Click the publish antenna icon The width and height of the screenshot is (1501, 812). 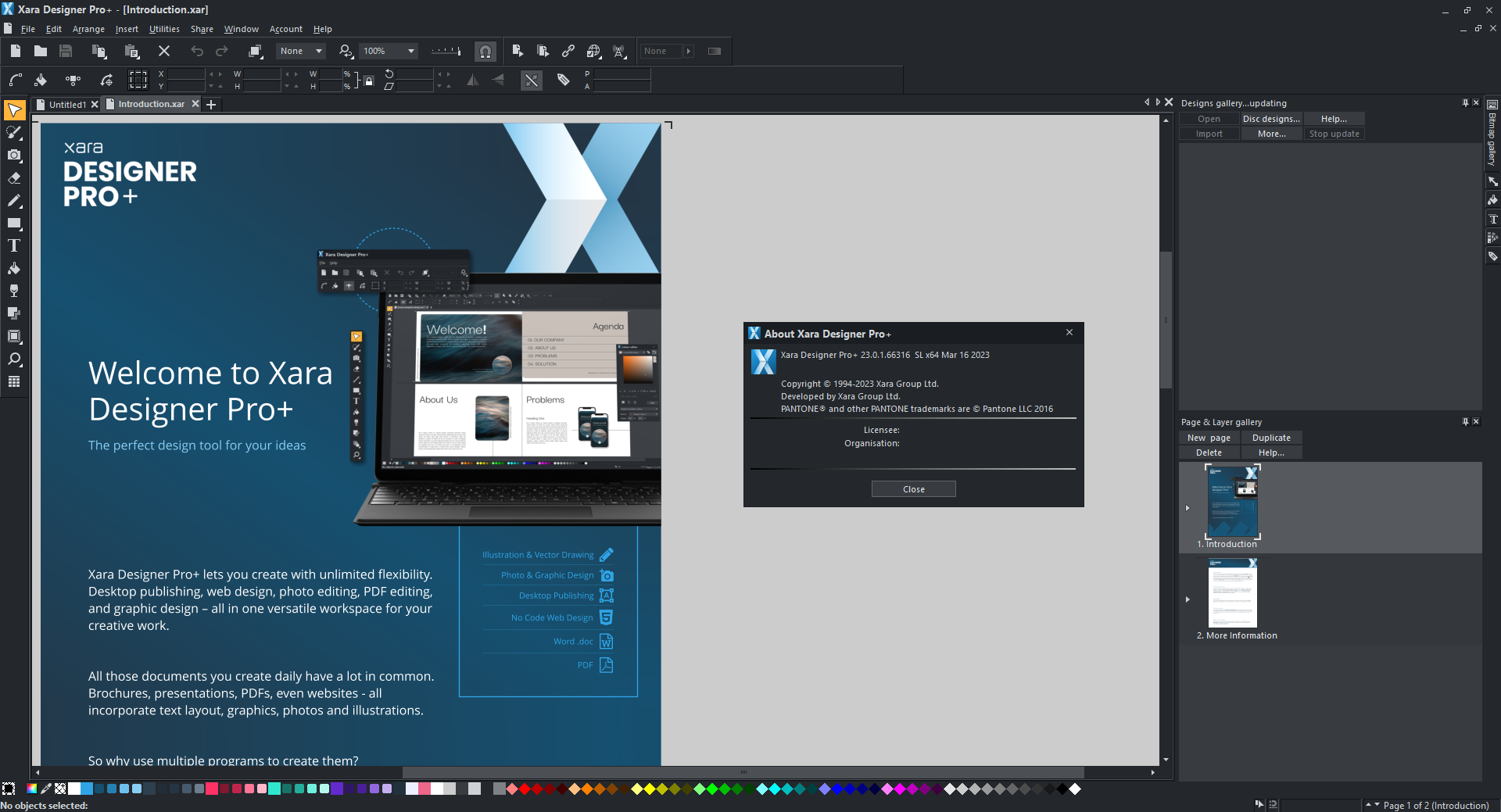pos(620,51)
